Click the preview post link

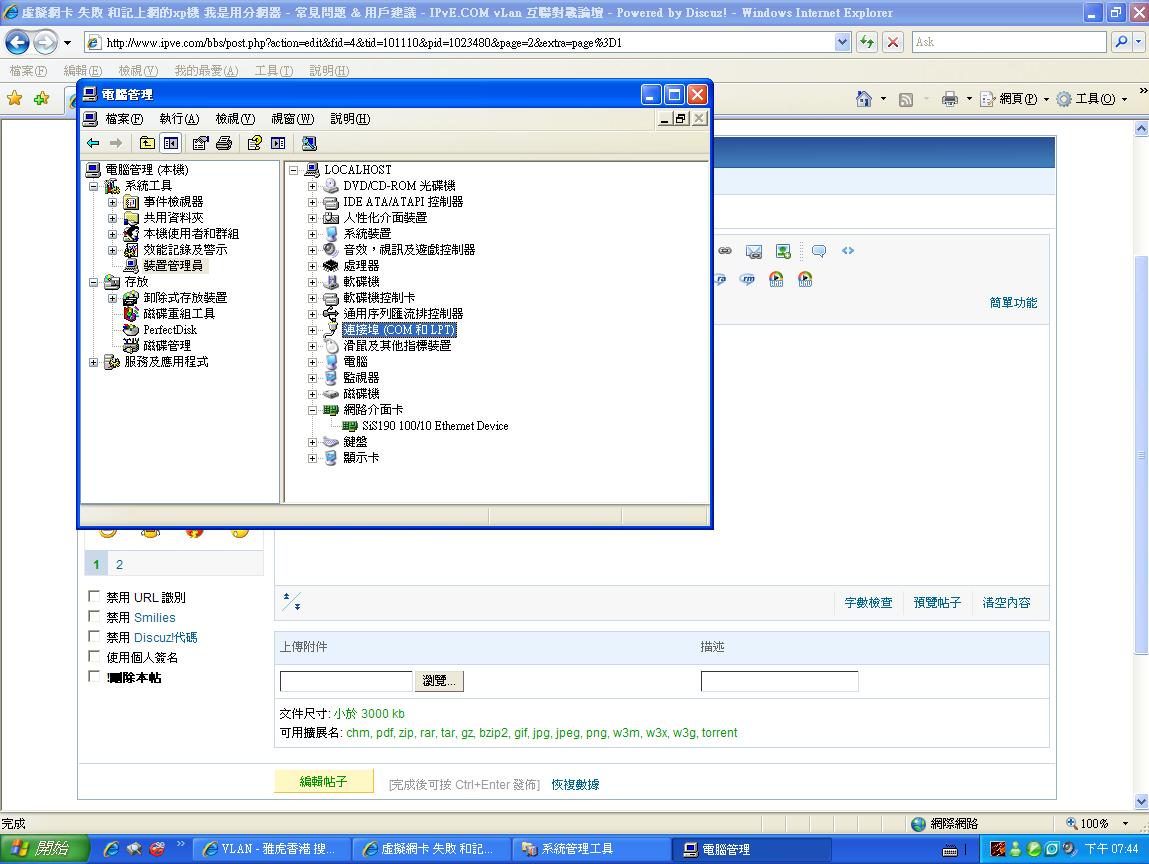[937, 602]
